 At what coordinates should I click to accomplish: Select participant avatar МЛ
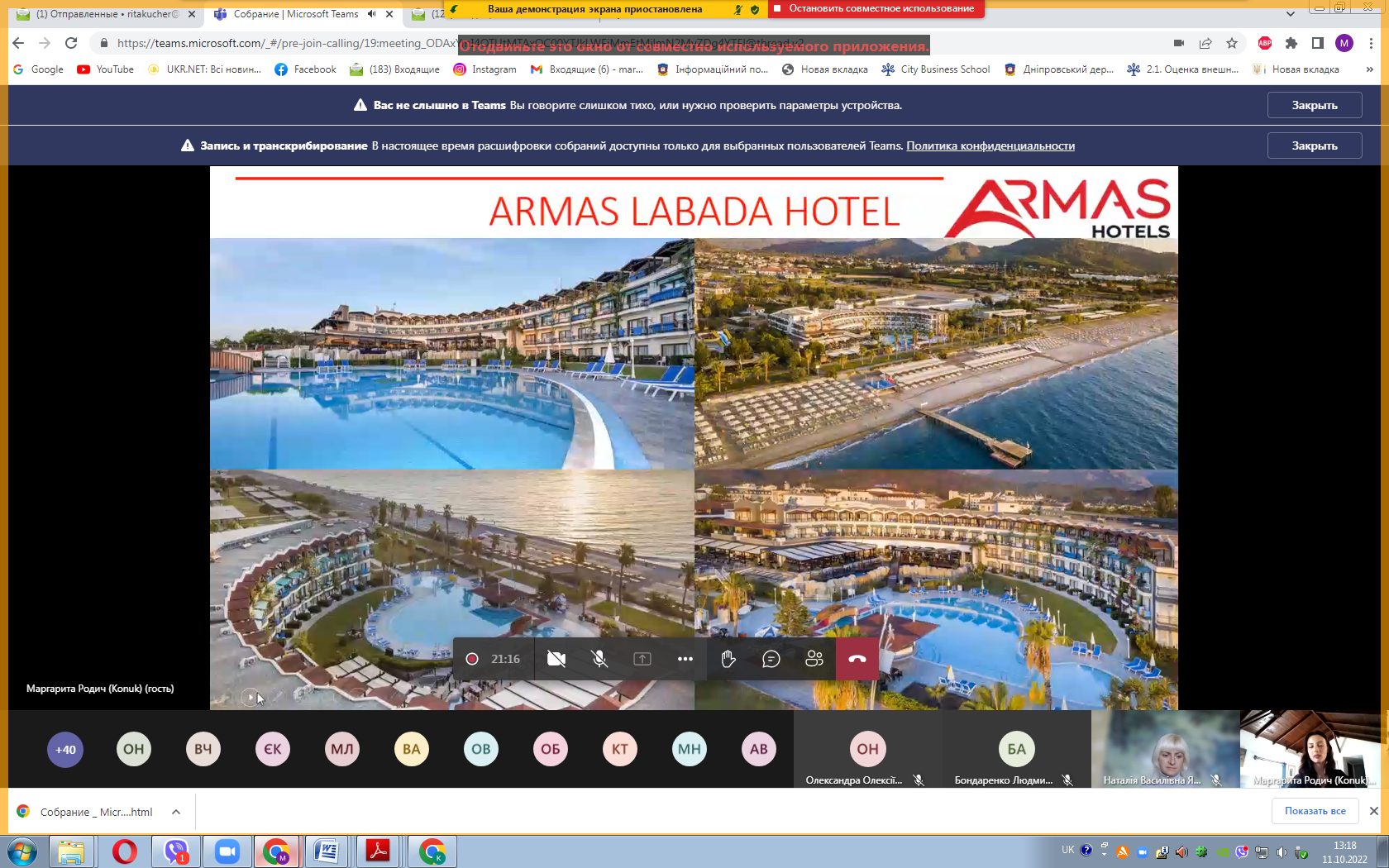[x=342, y=750]
